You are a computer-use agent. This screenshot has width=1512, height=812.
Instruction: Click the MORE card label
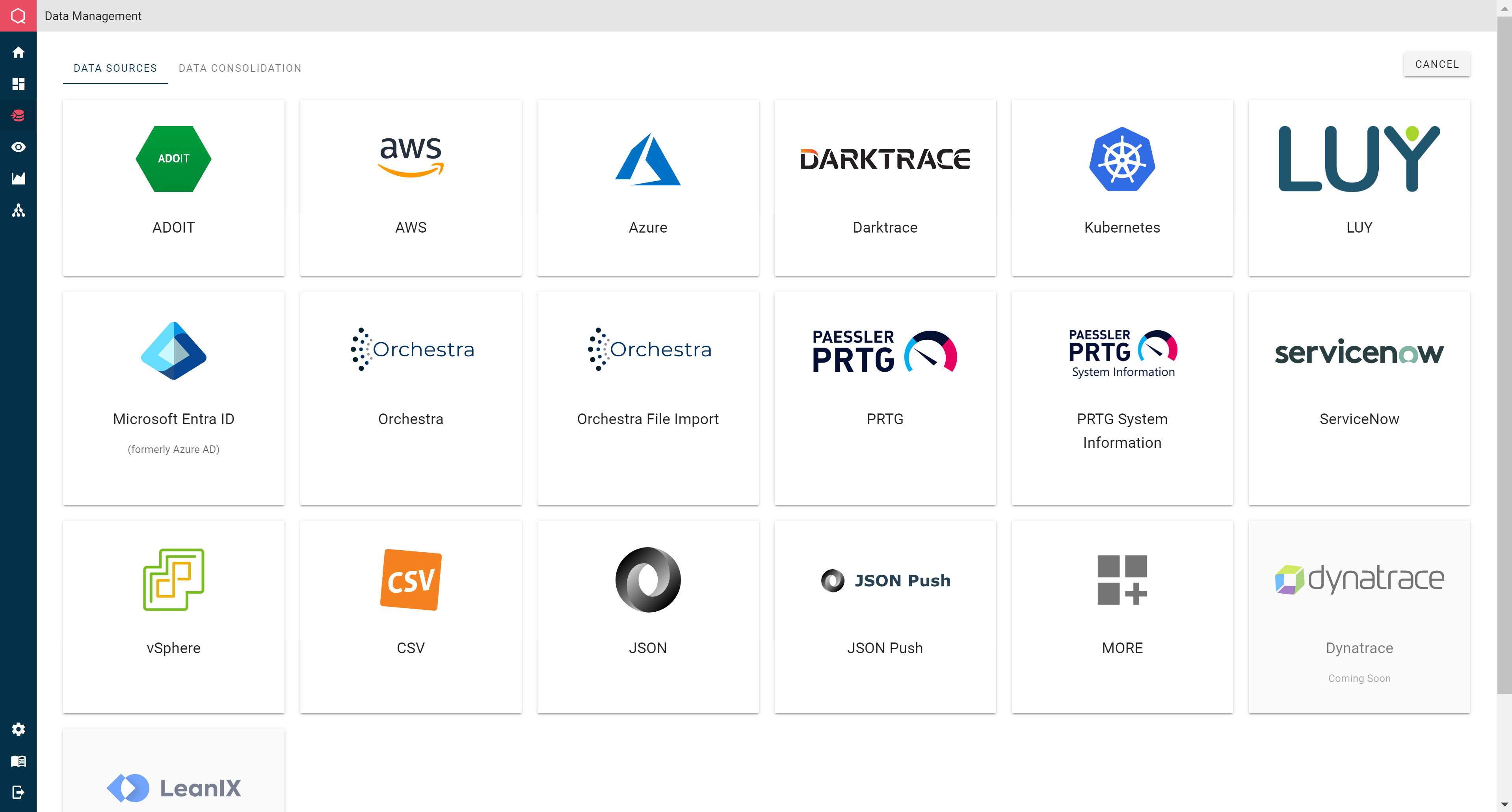point(1122,648)
